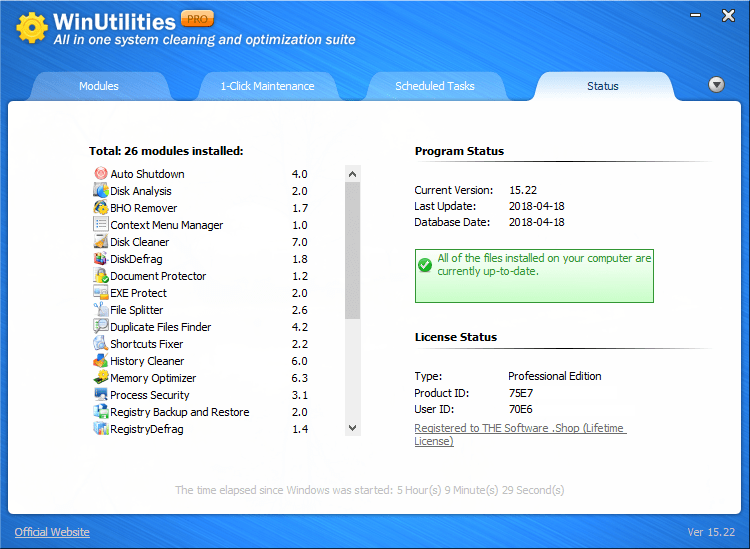Click the Memory Optimizer icon

(x=100, y=377)
